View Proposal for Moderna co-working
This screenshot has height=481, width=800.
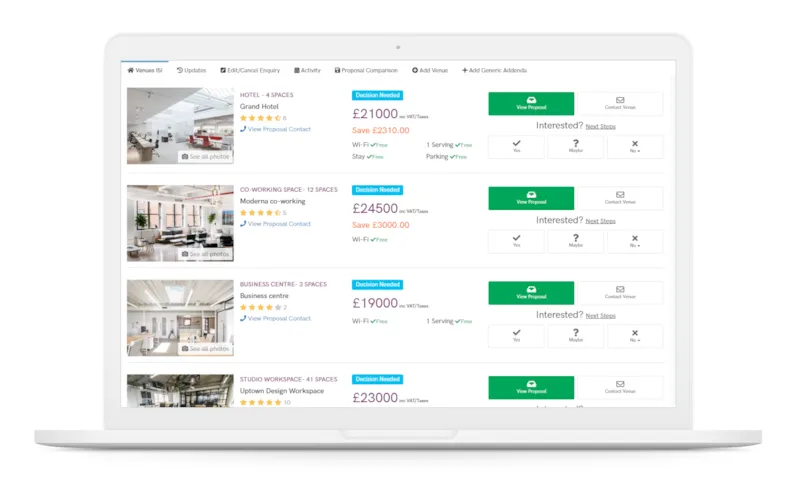tap(531, 198)
